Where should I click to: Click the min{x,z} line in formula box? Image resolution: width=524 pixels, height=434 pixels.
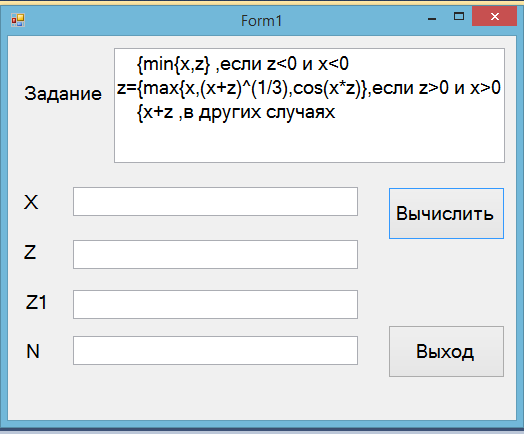243,64
